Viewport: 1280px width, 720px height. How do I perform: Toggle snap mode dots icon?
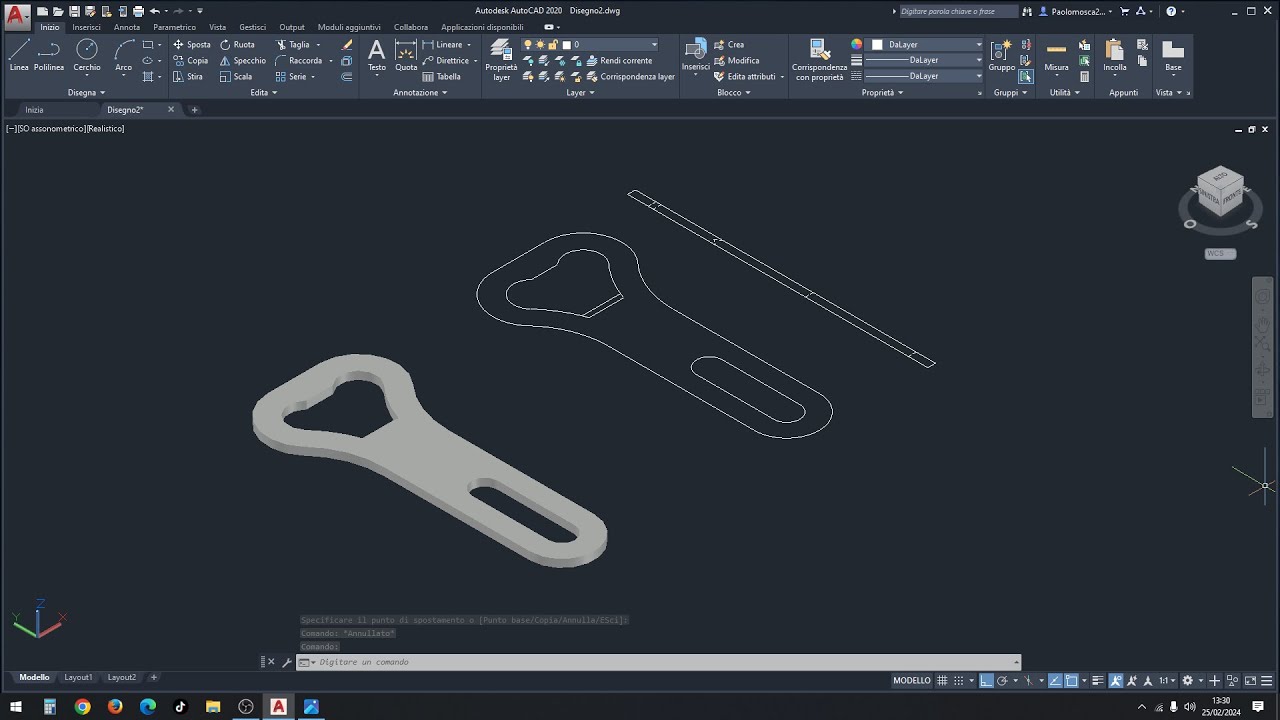[959, 680]
